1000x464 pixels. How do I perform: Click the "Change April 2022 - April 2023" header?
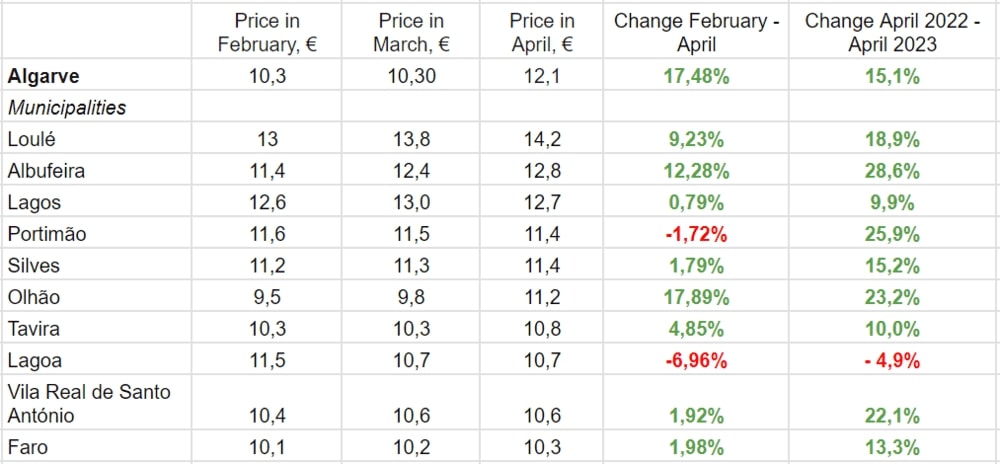pyautogui.click(x=893, y=32)
